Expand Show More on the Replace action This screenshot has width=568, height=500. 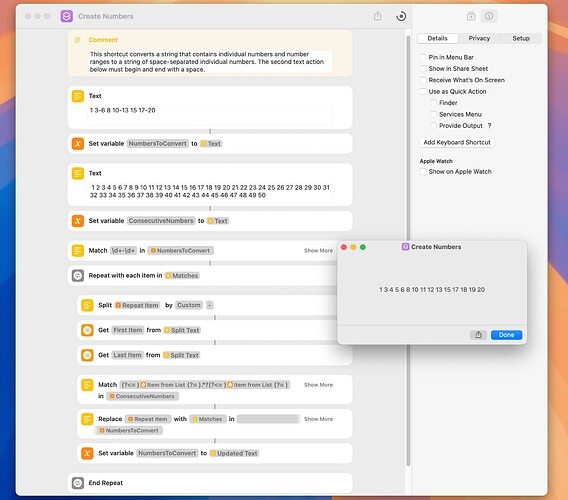(318, 419)
